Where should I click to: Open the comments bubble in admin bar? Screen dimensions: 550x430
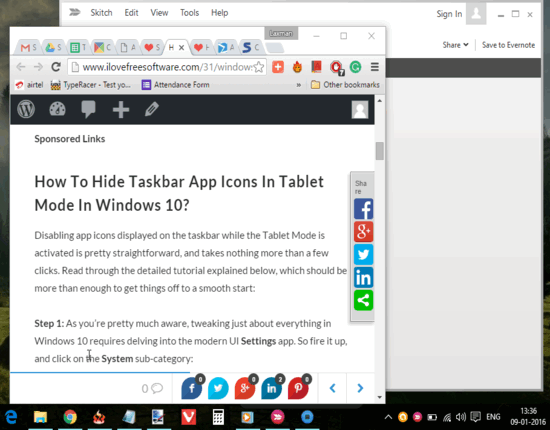88,109
